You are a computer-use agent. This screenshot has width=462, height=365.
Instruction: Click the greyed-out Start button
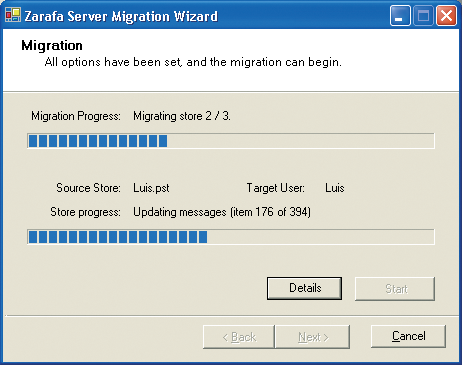pos(395,289)
